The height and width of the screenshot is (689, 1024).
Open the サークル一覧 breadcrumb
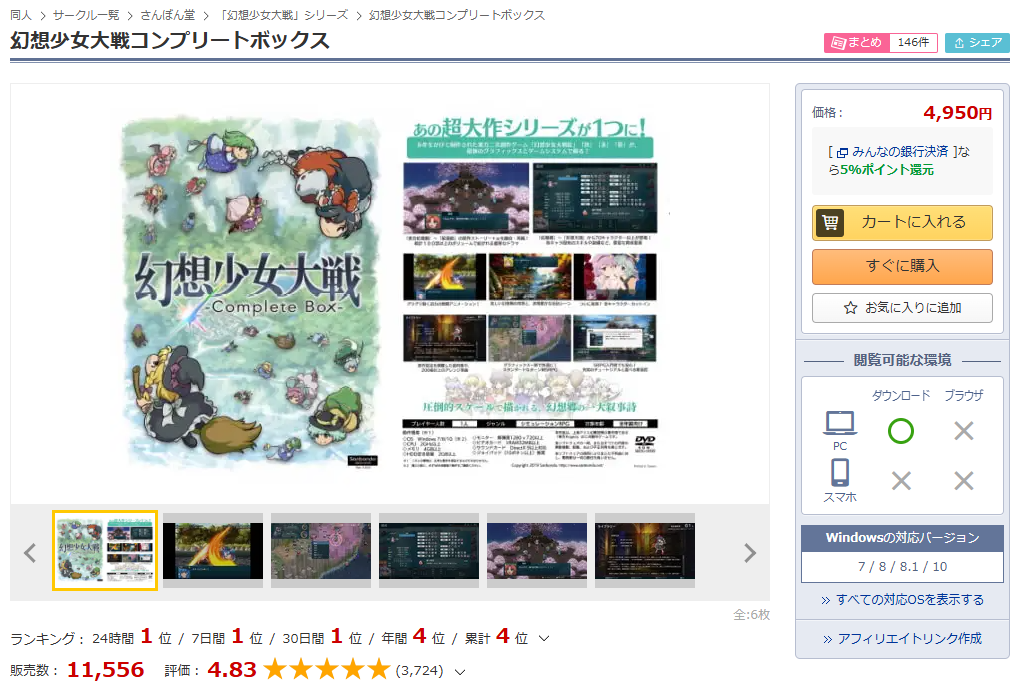point(86,15)
